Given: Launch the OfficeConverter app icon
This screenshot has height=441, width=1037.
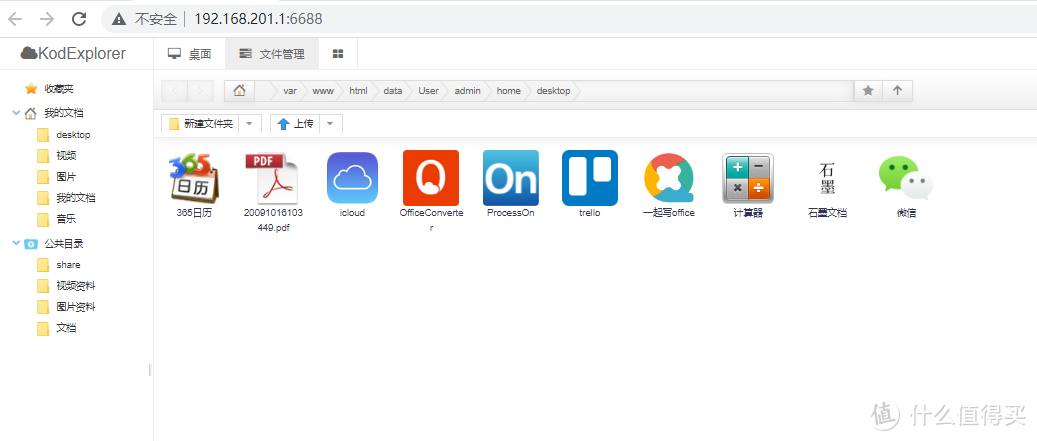Looking at the screenshot, I should 430,178.
